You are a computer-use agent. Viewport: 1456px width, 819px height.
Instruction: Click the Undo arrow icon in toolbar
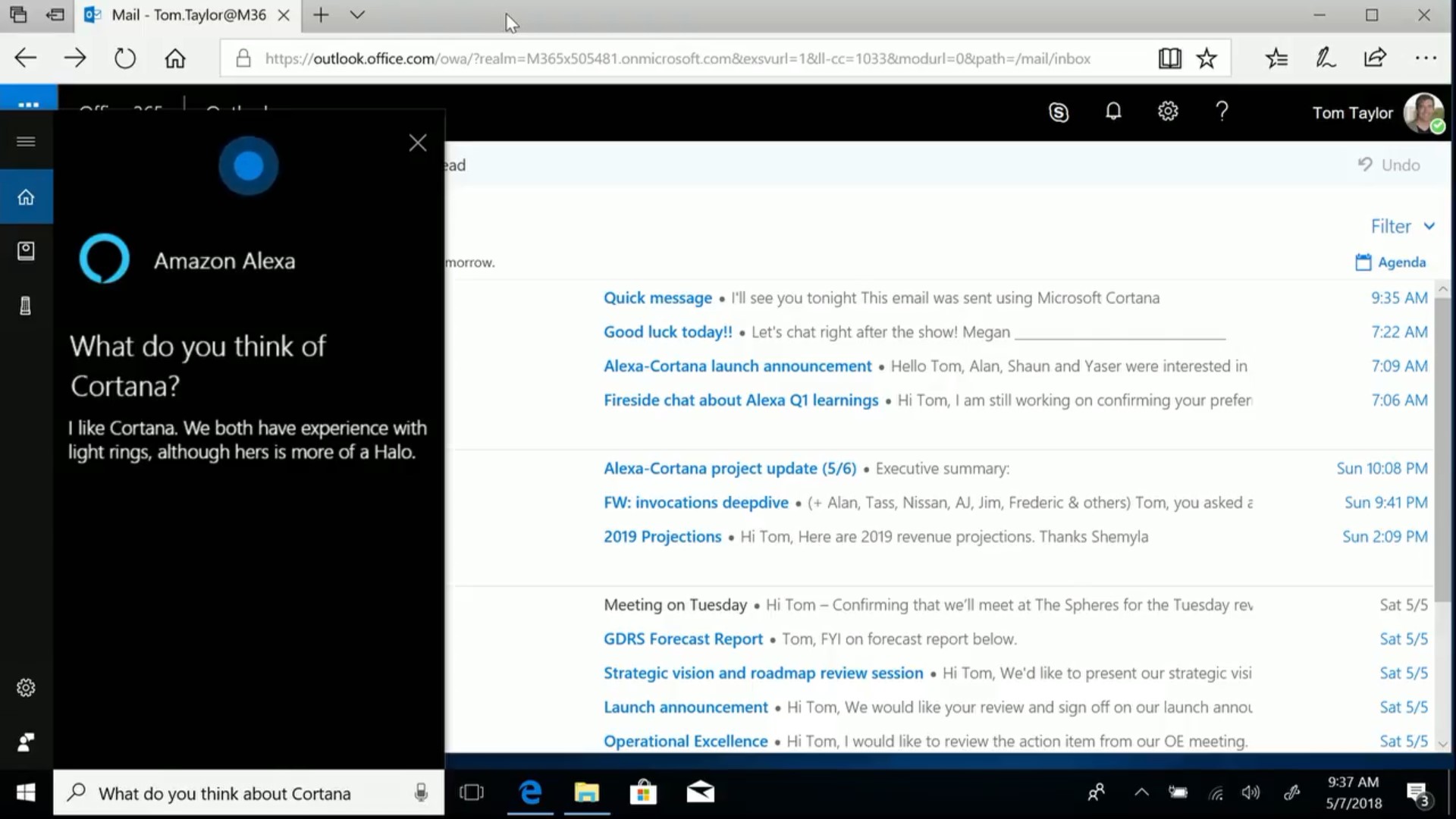pos(1365,164)
